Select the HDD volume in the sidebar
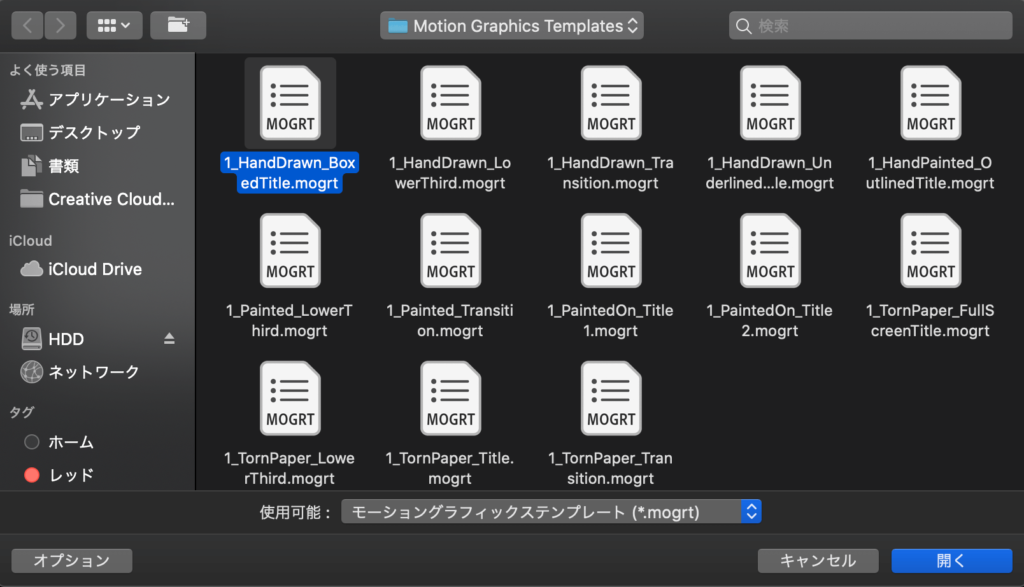Image resolution: width=1024 pixels, height=587 pixels. click(53, 339)
